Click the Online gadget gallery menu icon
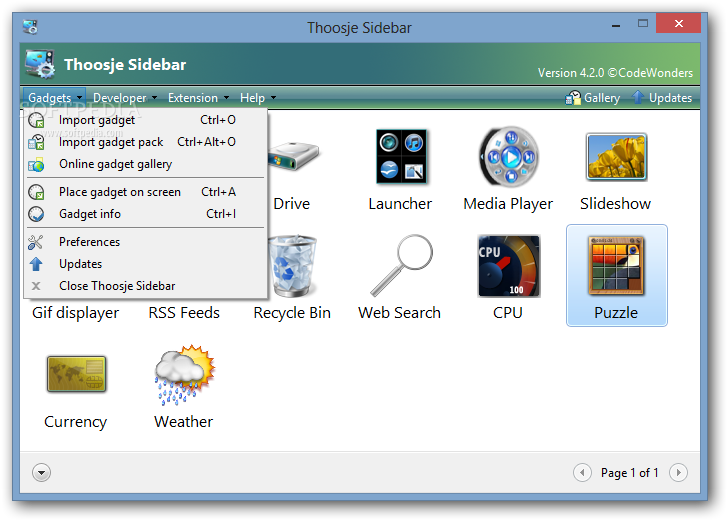Screen dimensions: 728x521 [36, 164]
